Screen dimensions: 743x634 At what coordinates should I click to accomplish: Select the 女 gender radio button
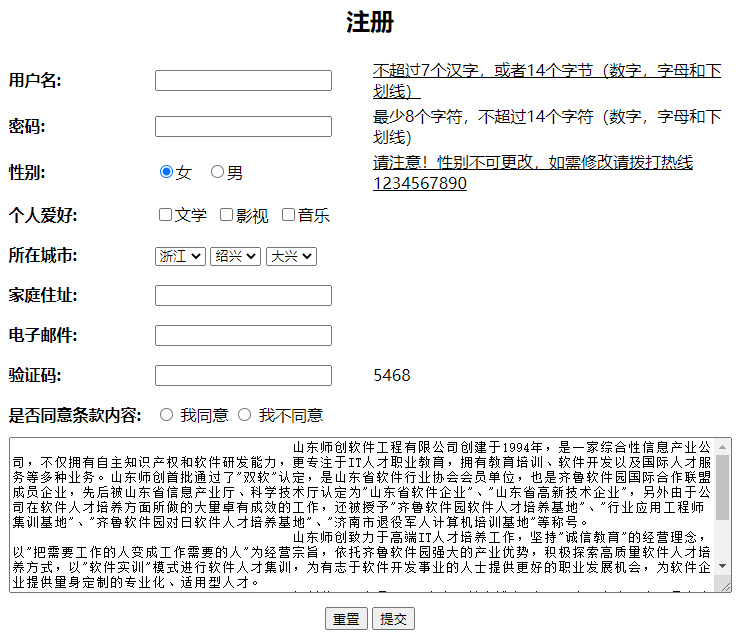point(166,172)
